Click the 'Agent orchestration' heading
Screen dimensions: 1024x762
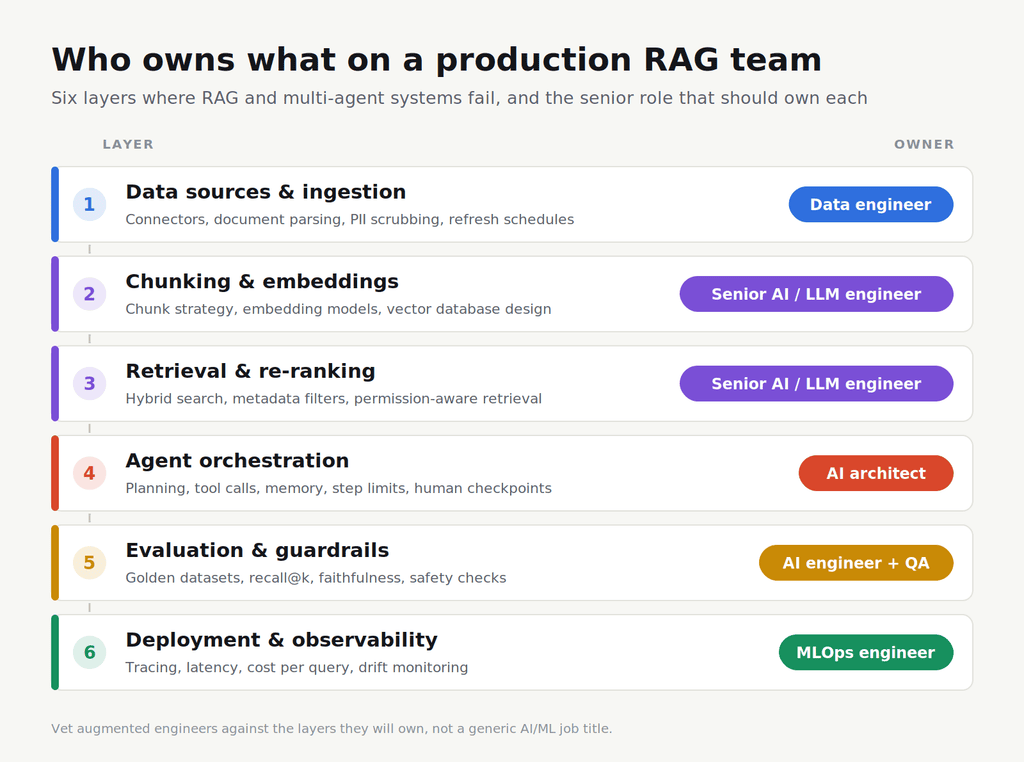click(x=237, y=460)
